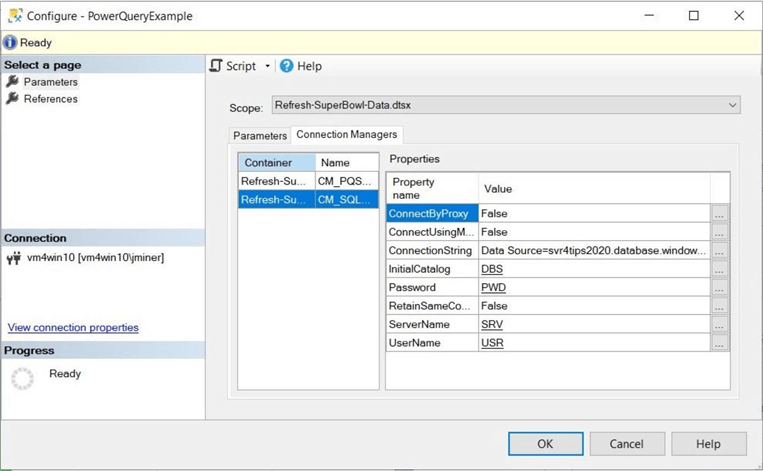Switch to the Parameters tab
The image size is (763, 471).
[260, 135]
